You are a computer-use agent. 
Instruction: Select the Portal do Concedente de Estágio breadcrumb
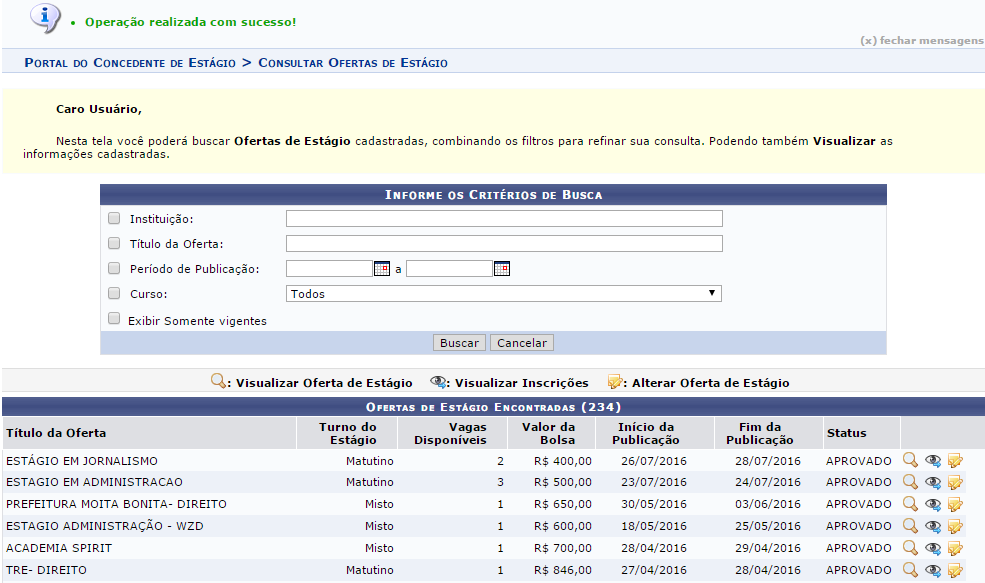130,63
